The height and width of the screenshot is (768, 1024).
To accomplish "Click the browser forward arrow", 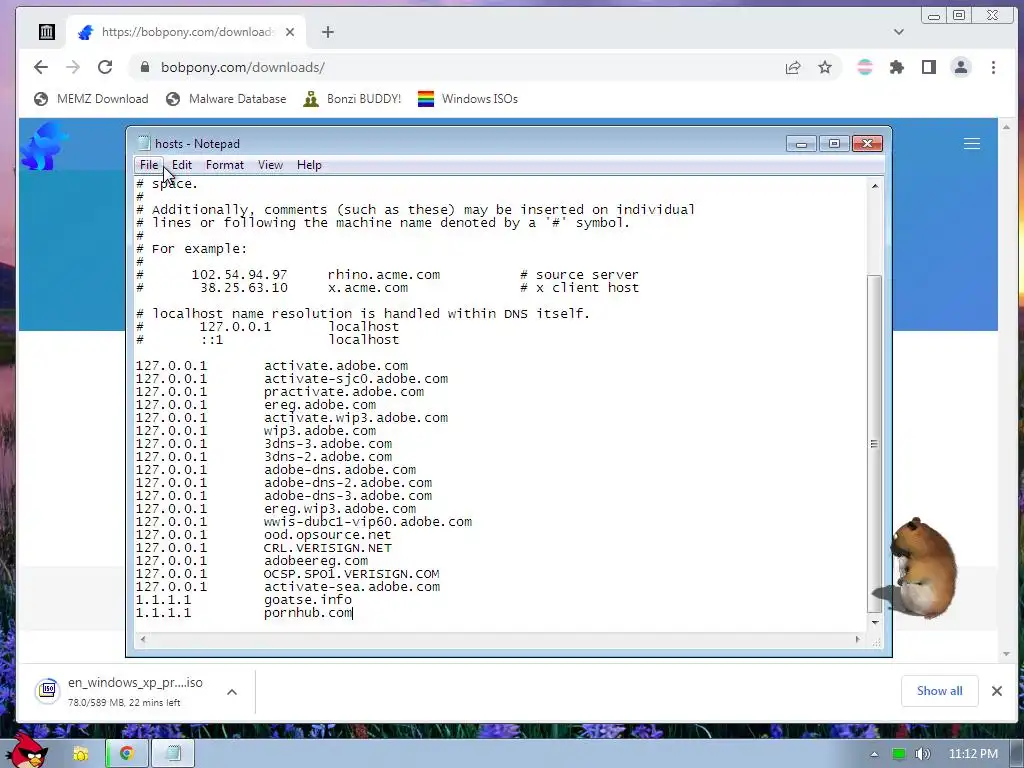I will click(x=73, y=67).
